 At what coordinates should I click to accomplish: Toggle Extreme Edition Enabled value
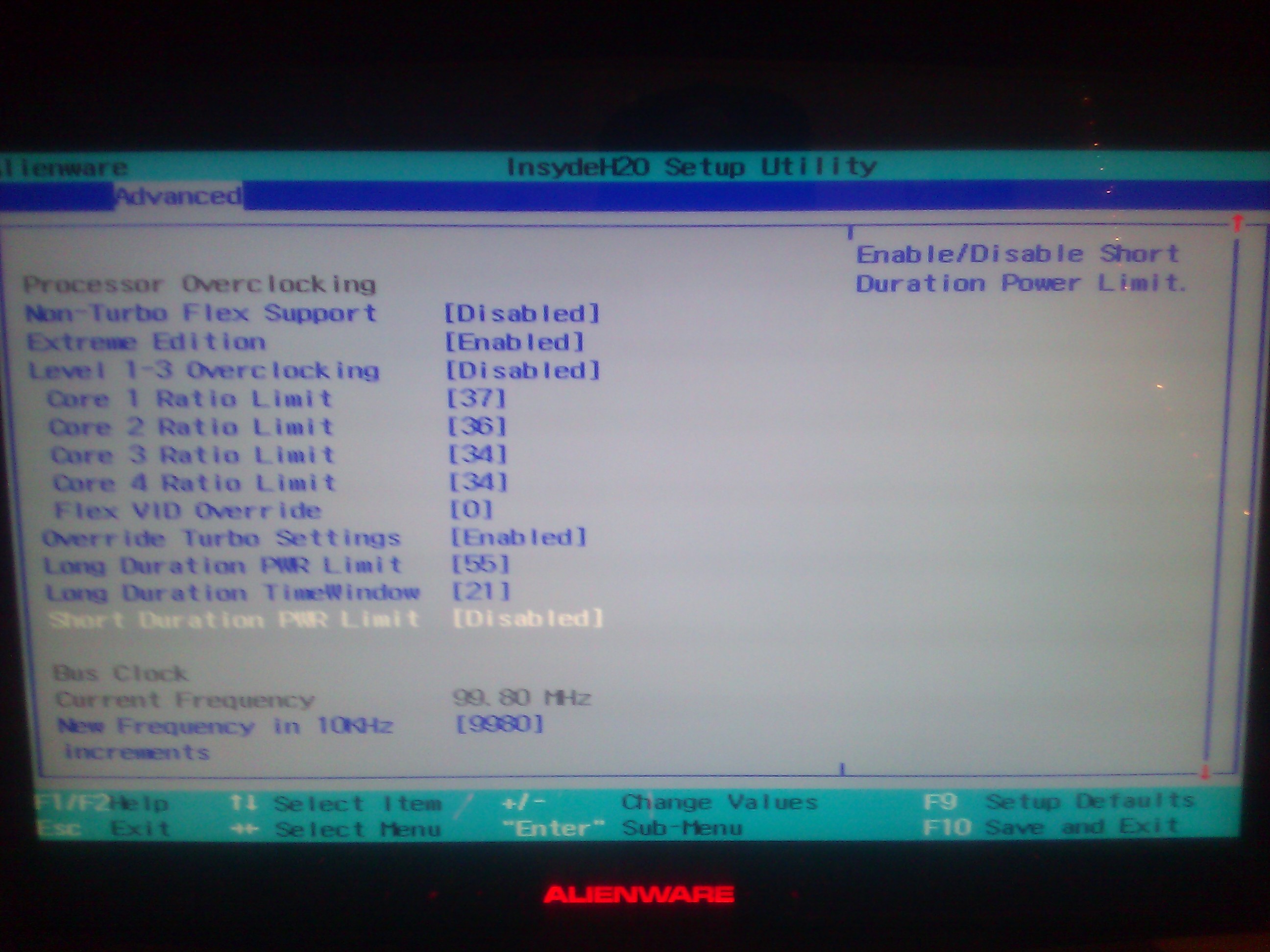coord(515,342)
